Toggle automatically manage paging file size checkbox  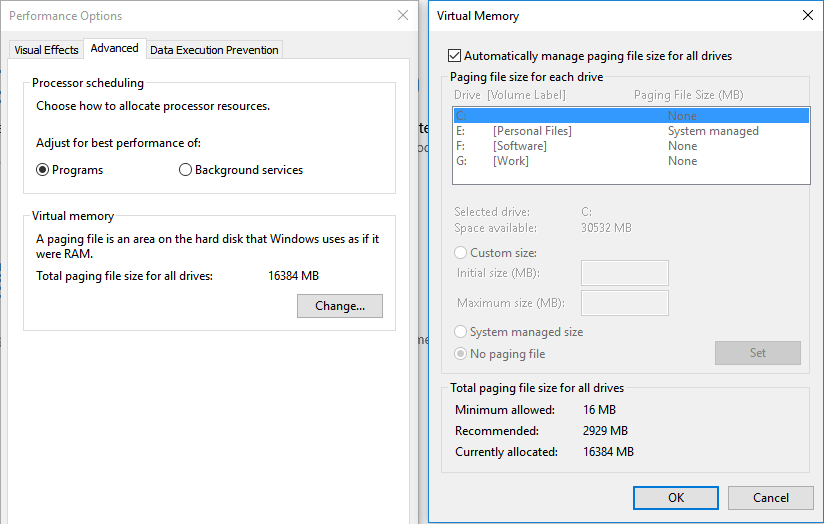coord(456,56)
